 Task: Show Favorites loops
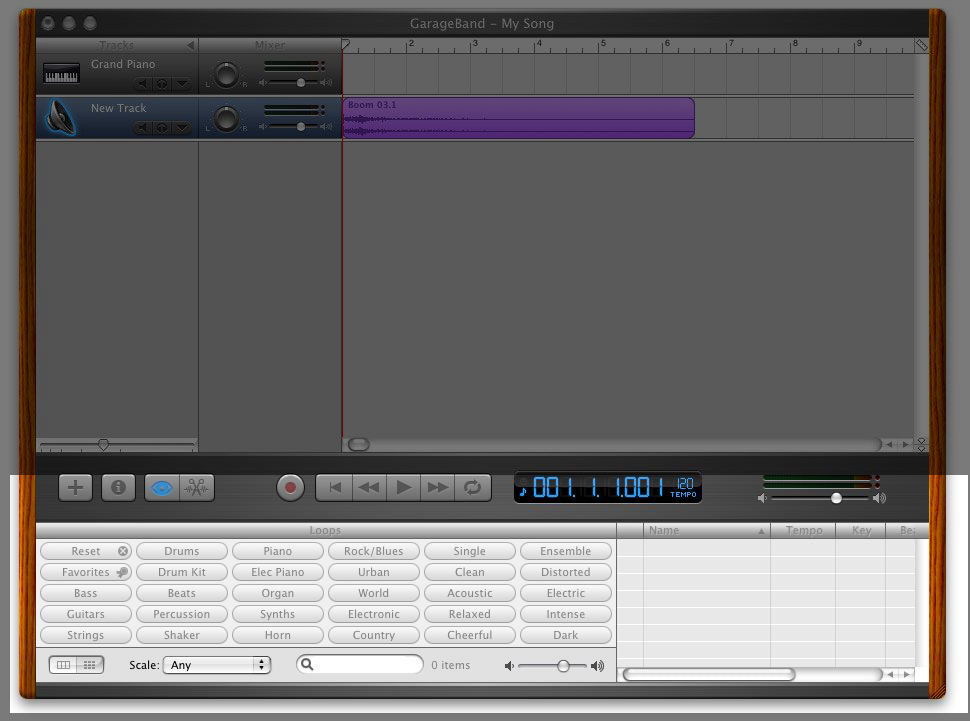click(x=85, y=572)
